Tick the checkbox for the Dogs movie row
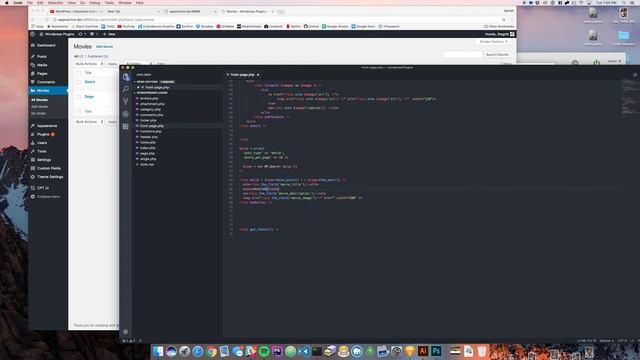 (x=78, y=97)
